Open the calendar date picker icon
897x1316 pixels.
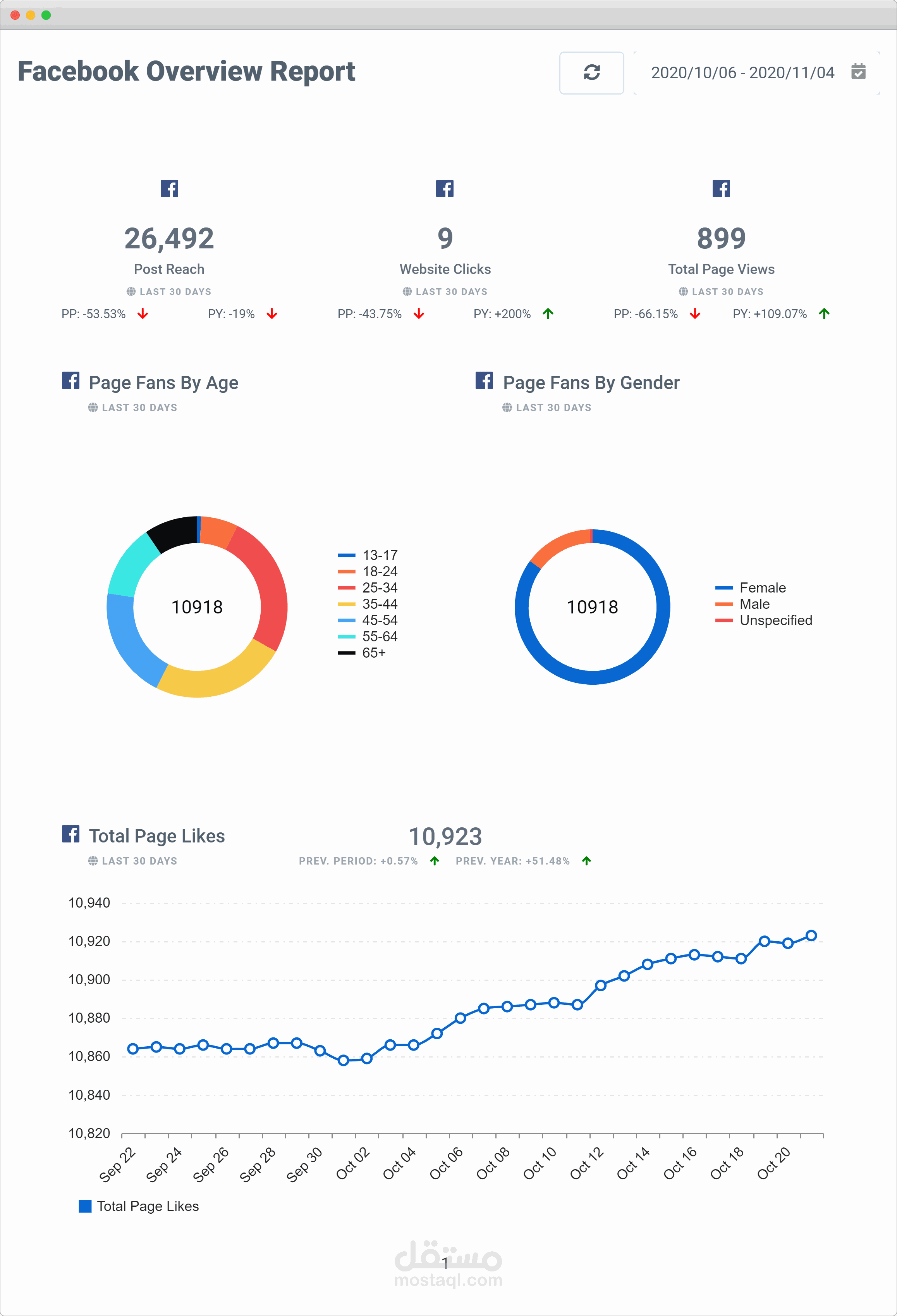point(858,72)
